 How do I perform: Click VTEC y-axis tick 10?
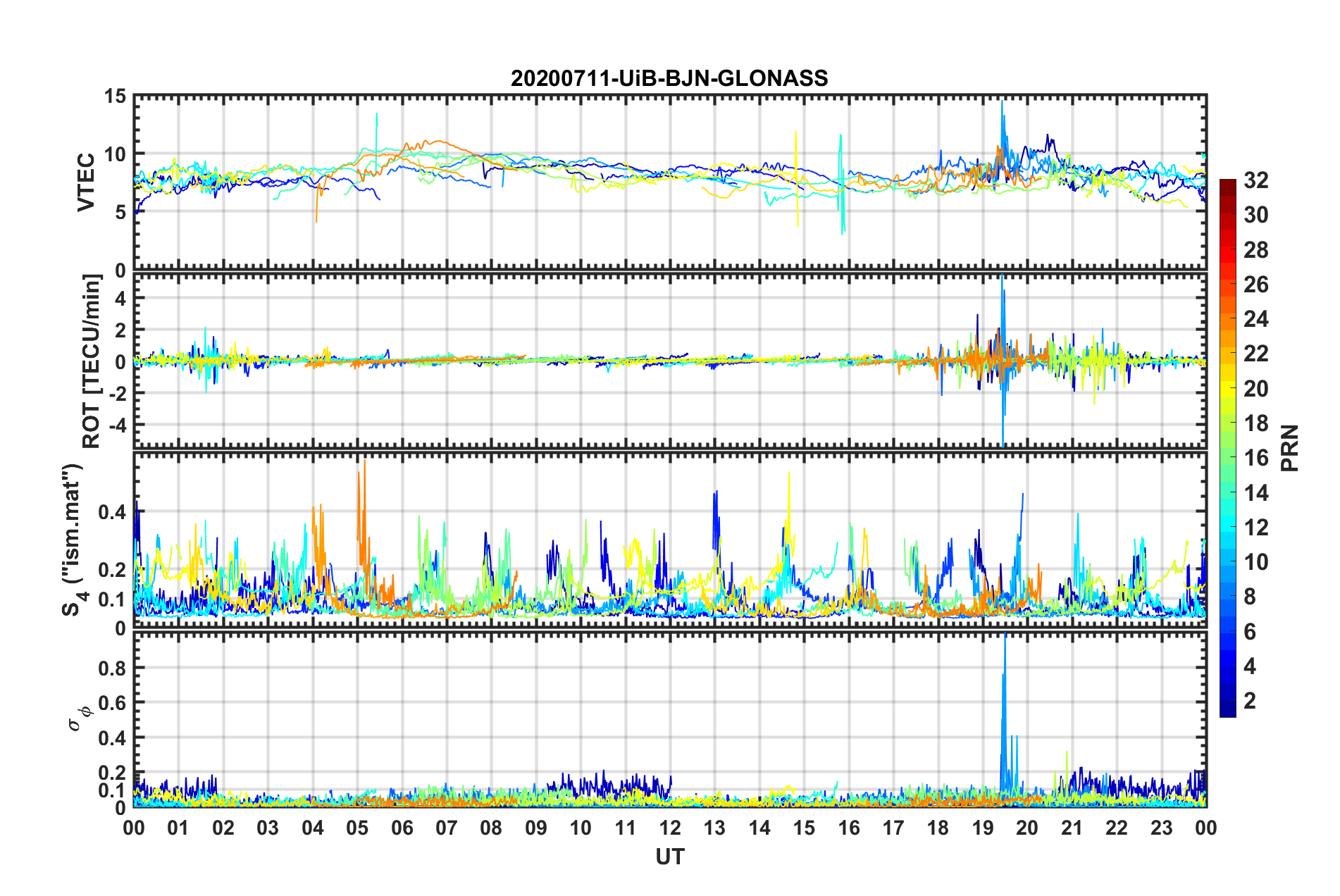point(114,154)
